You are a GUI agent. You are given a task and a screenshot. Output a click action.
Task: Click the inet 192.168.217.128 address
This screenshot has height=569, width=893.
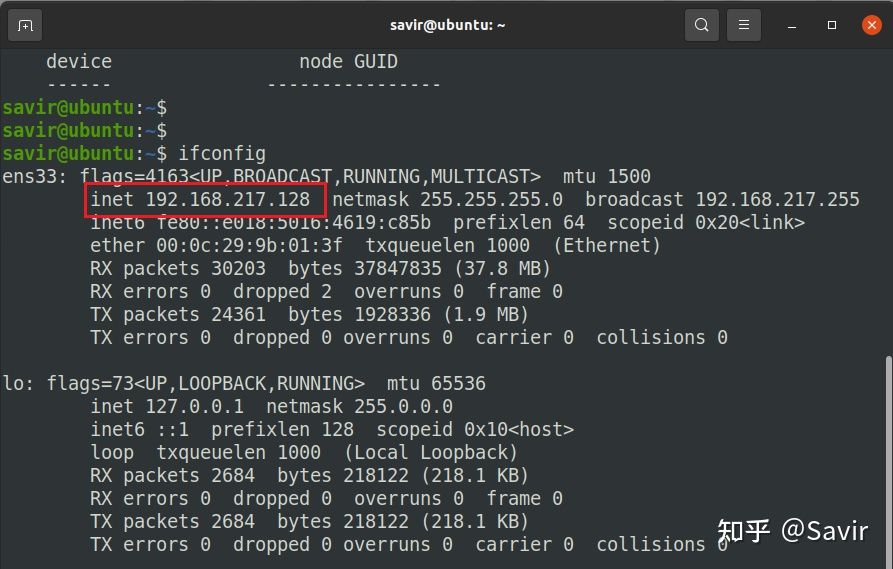click(x=200, y=199)
